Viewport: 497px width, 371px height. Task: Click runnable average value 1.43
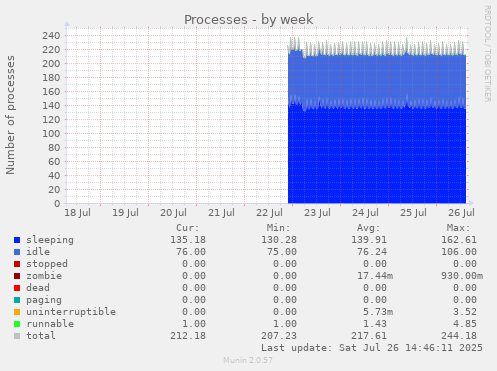(x=375, y=324)
